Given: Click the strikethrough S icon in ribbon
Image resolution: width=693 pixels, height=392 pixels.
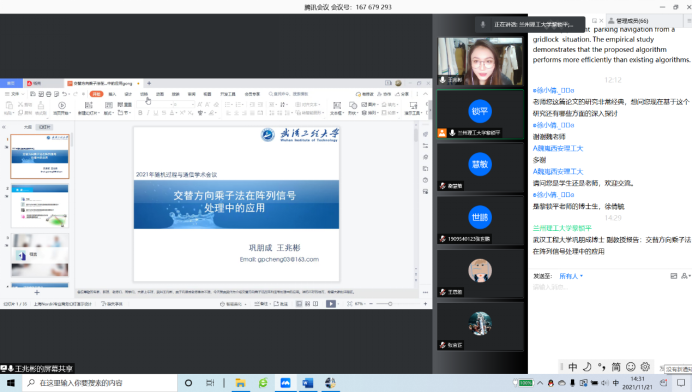Looking at the screenshot, I should click(x=164, y=113).
